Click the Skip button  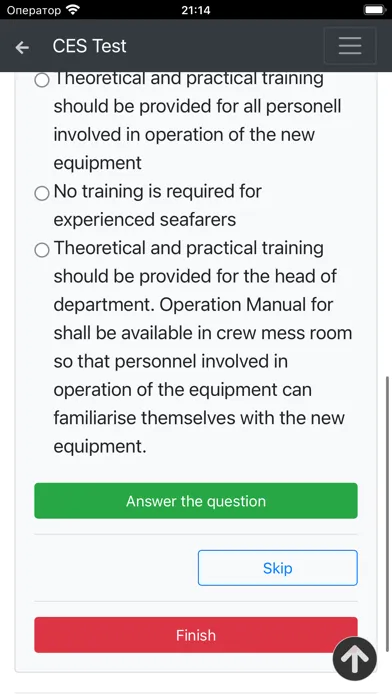[277, 568]
